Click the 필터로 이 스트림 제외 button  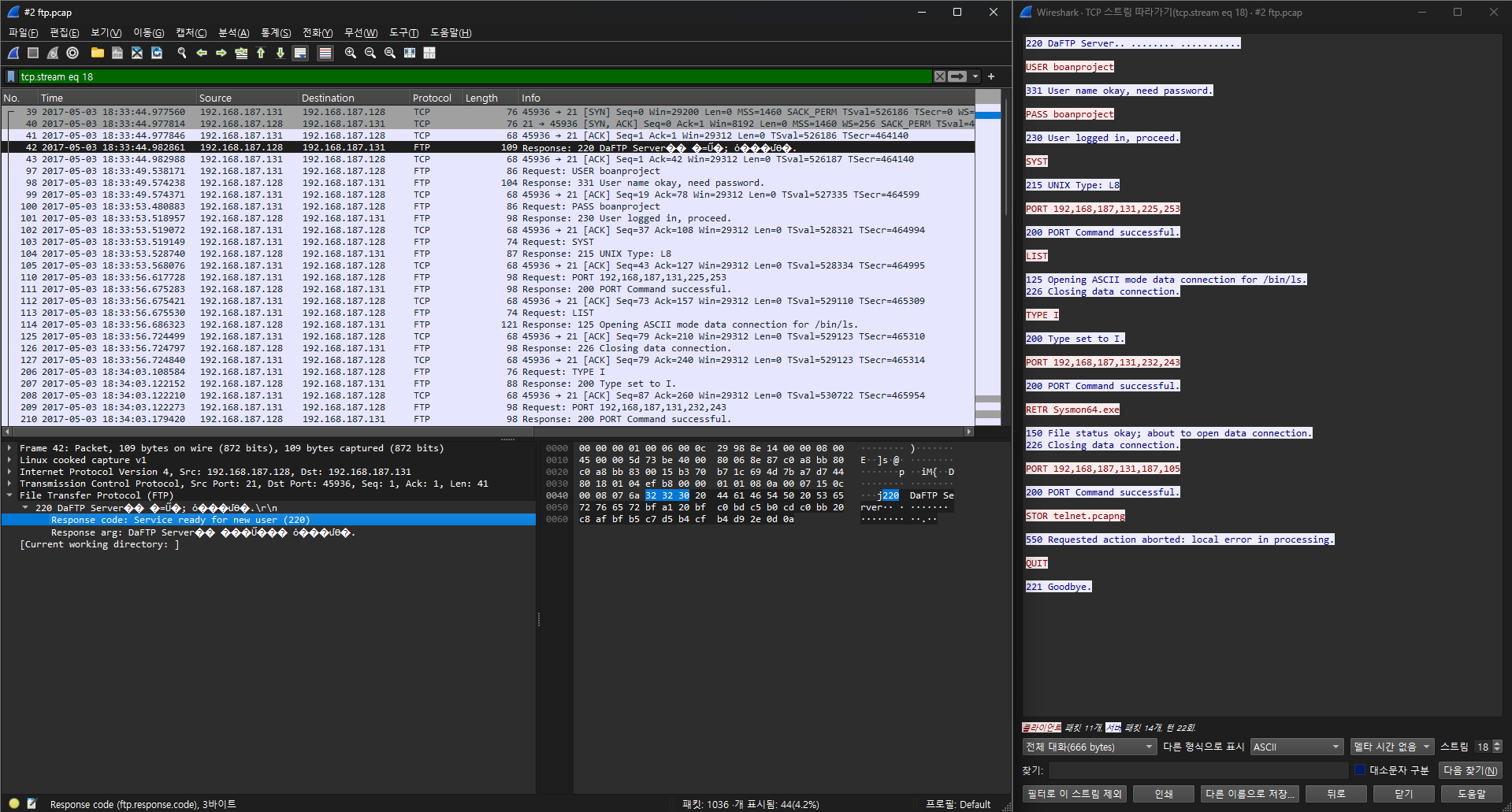tap(1074, 794)
